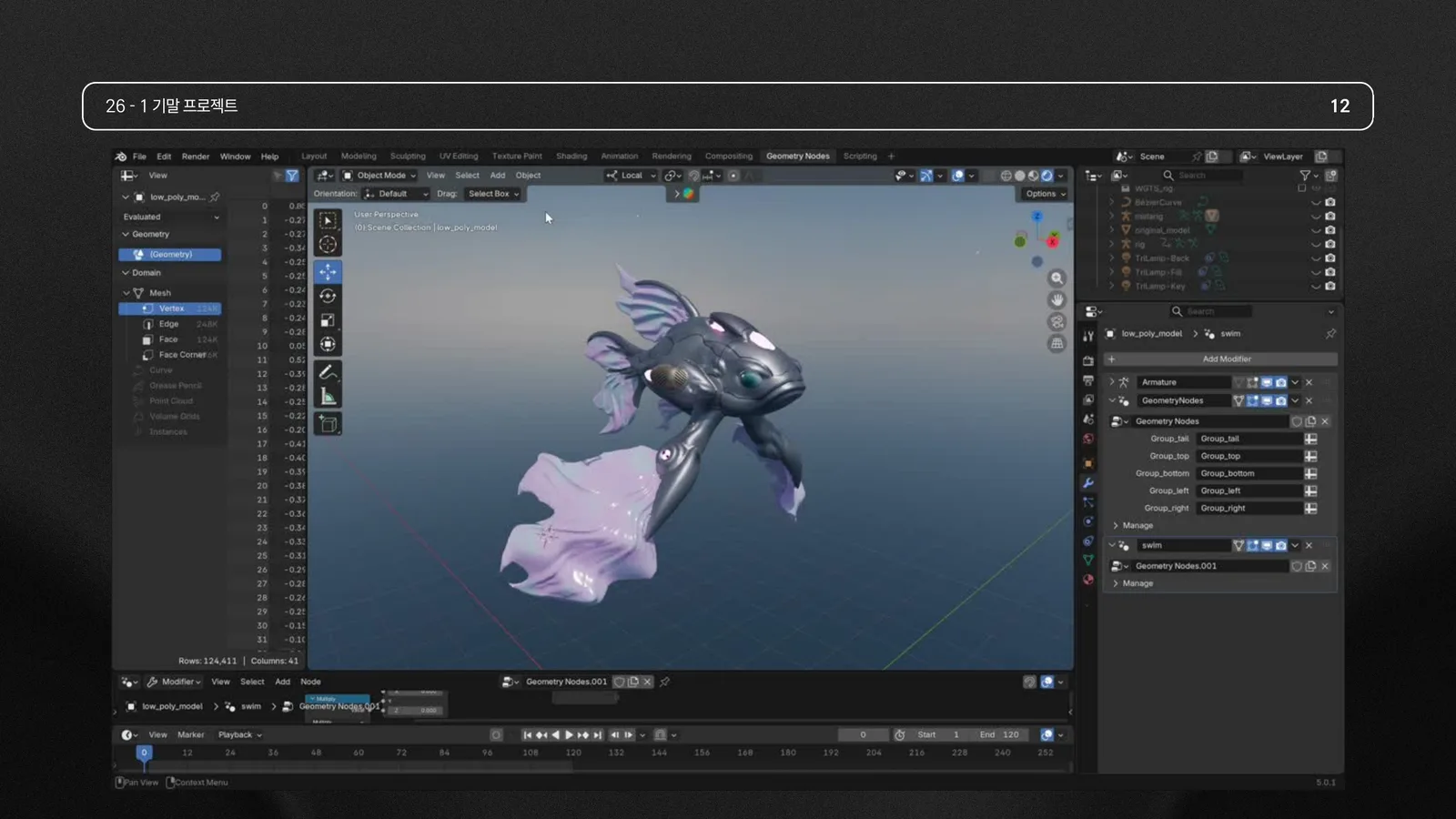
Task: Expand the Armature modifier panel
Action: tap(1111, 382)
